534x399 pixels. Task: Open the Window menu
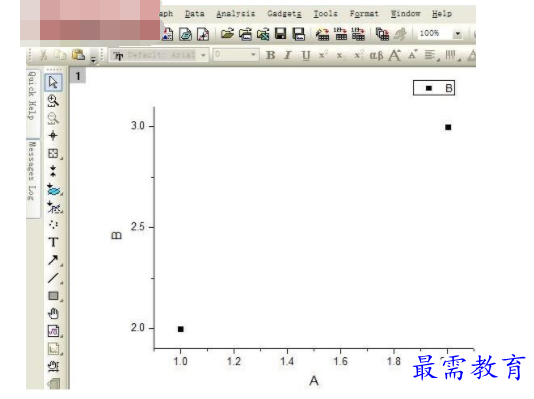pyautogui.click(x=405, y=14)
